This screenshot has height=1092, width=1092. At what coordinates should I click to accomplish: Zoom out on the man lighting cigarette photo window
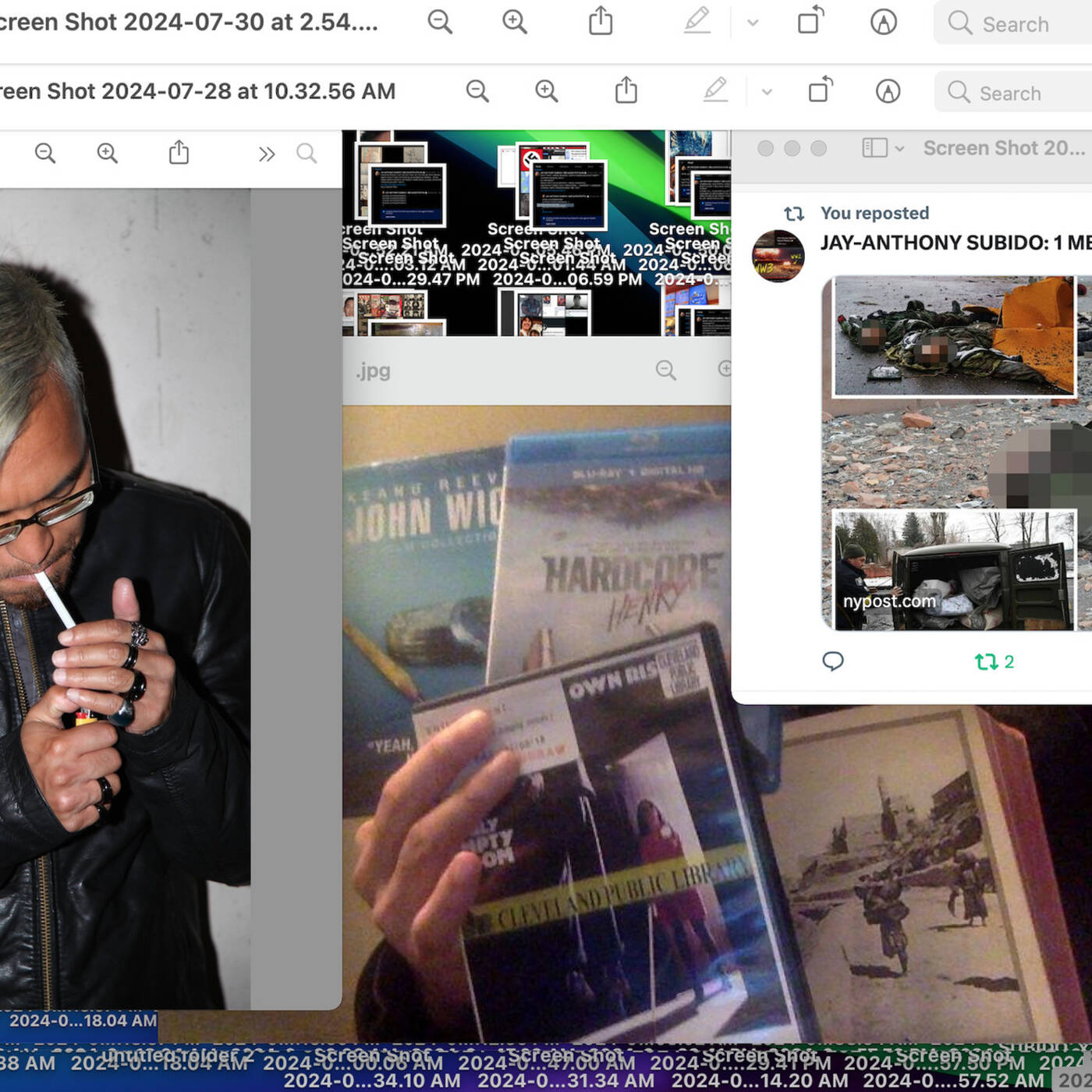45,153
